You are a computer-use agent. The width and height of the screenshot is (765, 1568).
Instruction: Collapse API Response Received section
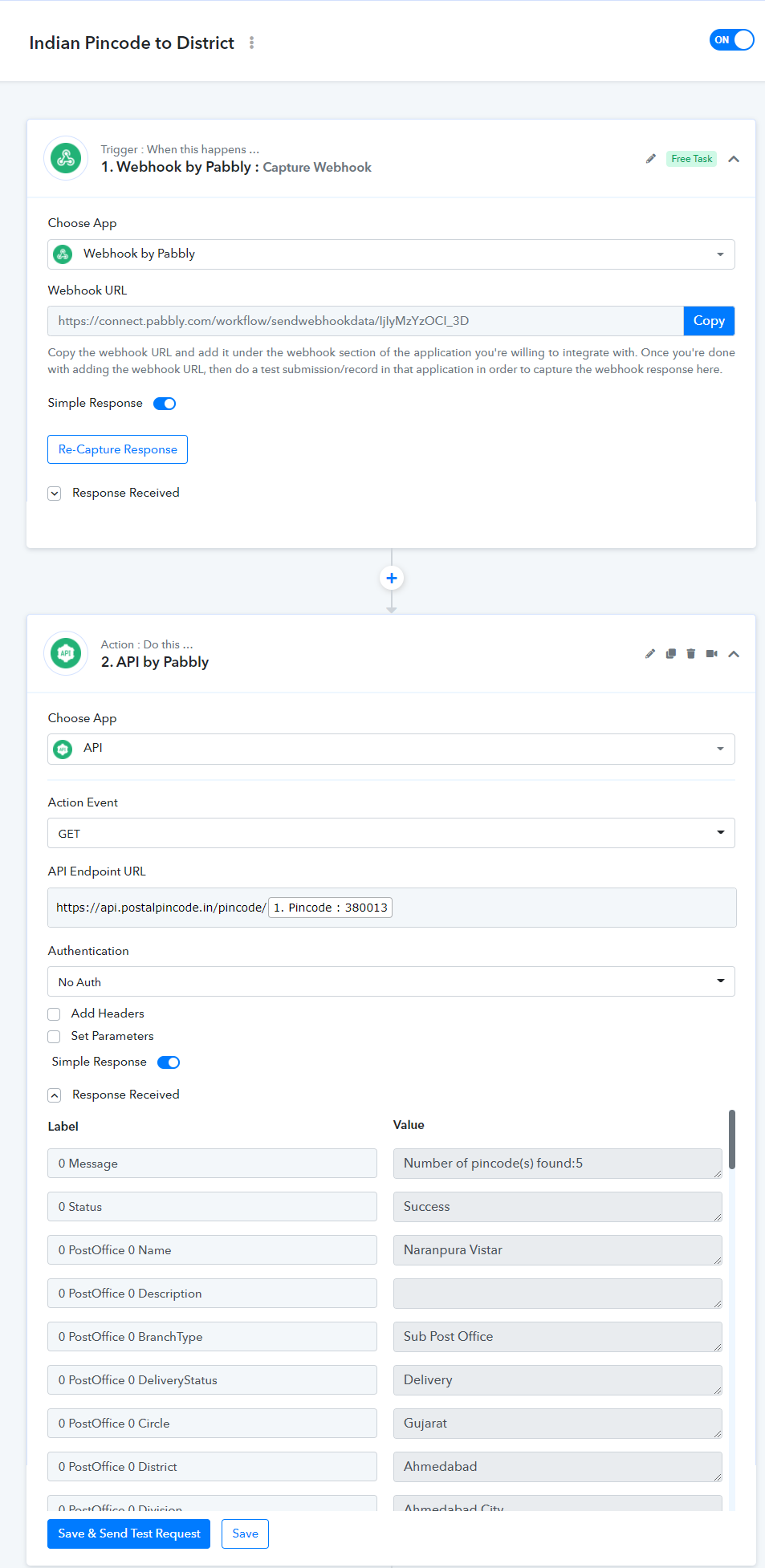pos(55,1095)
